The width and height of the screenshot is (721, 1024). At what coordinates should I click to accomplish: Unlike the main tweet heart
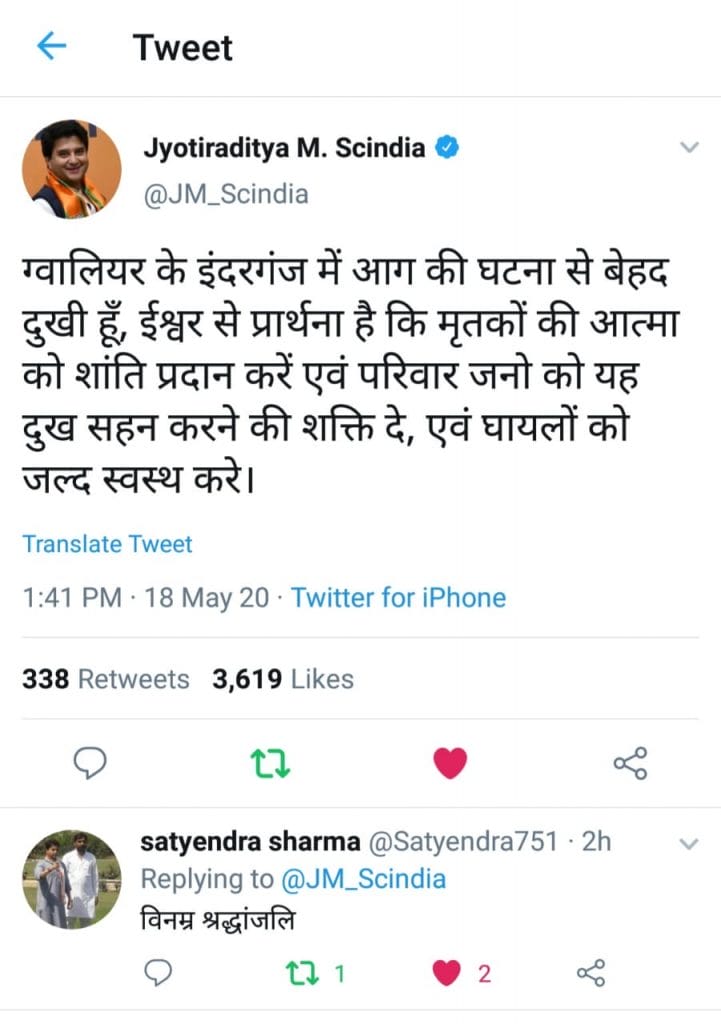[x=450, y=764]
